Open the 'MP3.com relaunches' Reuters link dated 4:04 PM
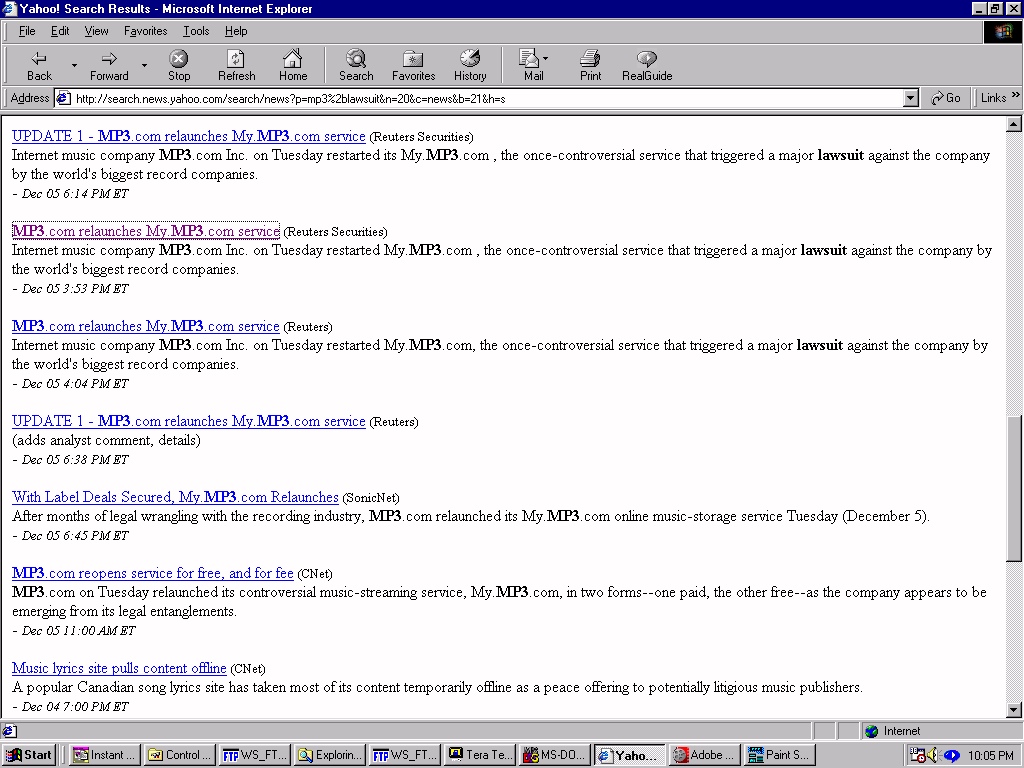This screenshot has width=1024, height=768. click(146, 327)
